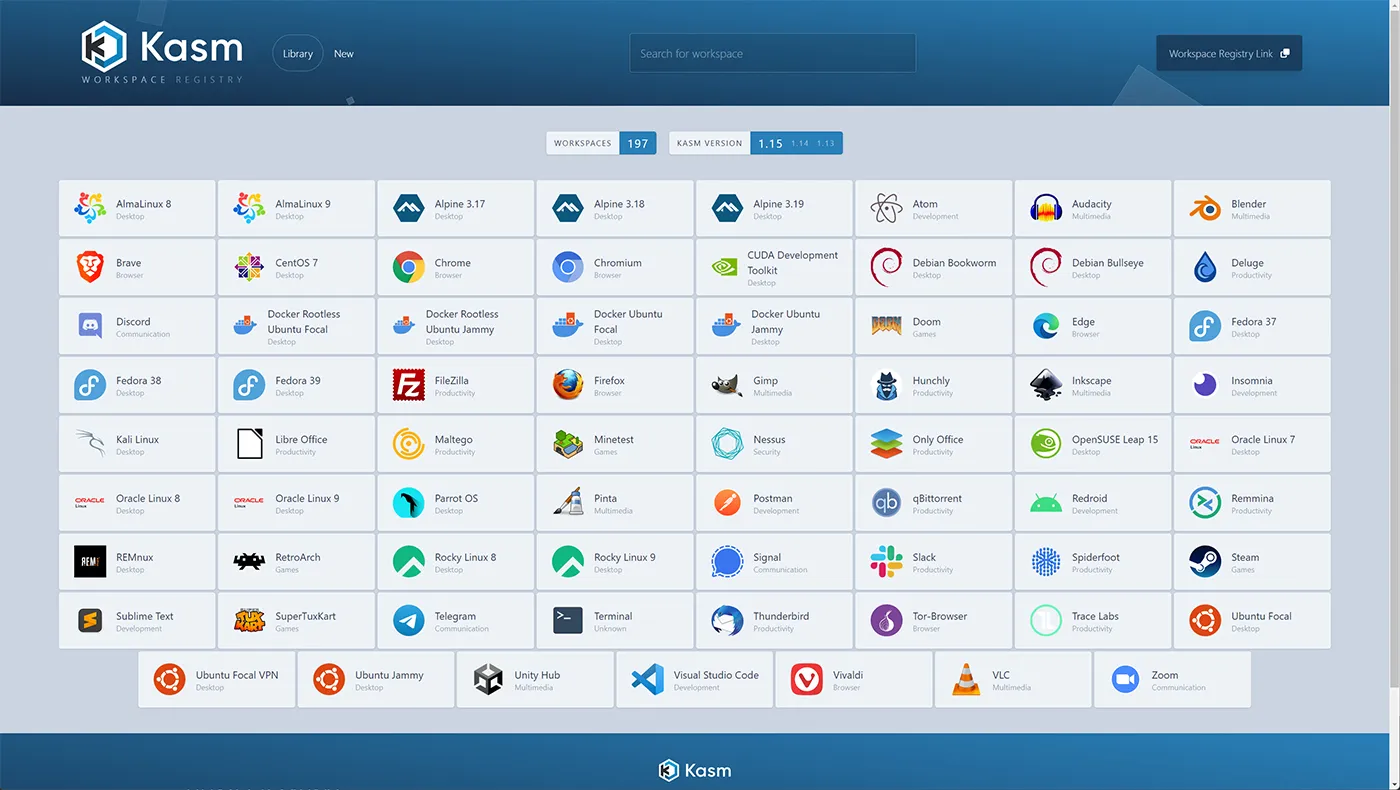Click the Kali Linux dragon icon
1400x790 pixels.
(90, 444)
